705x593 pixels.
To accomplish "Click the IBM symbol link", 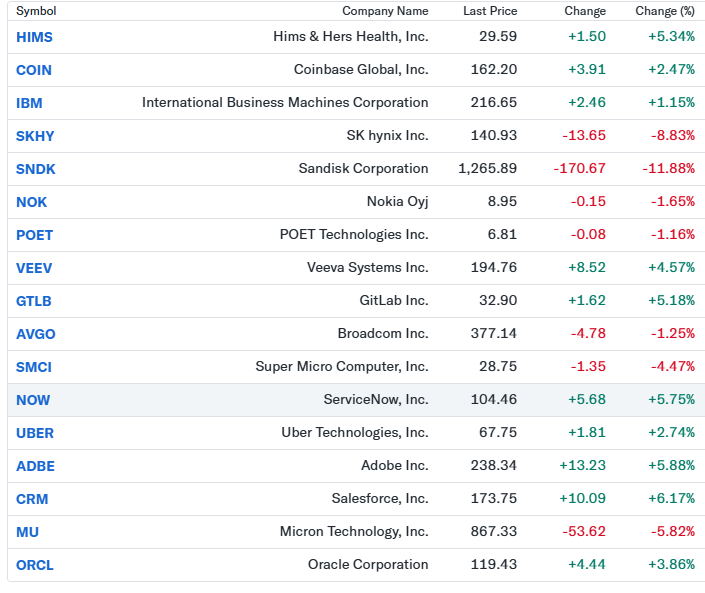I will (x=29, y=103).
